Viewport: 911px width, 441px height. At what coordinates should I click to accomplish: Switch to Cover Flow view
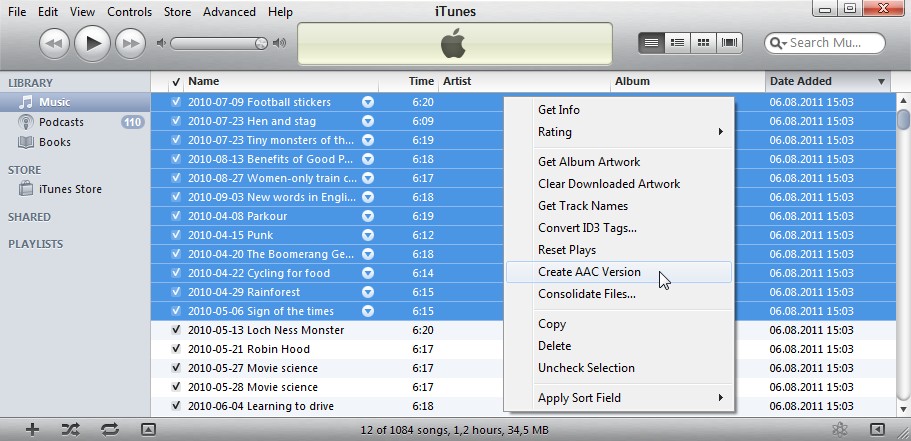tap(729, 42)
